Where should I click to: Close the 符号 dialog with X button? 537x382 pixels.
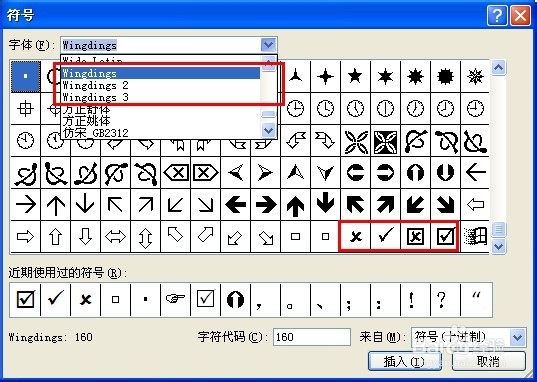tap(520, 15)
